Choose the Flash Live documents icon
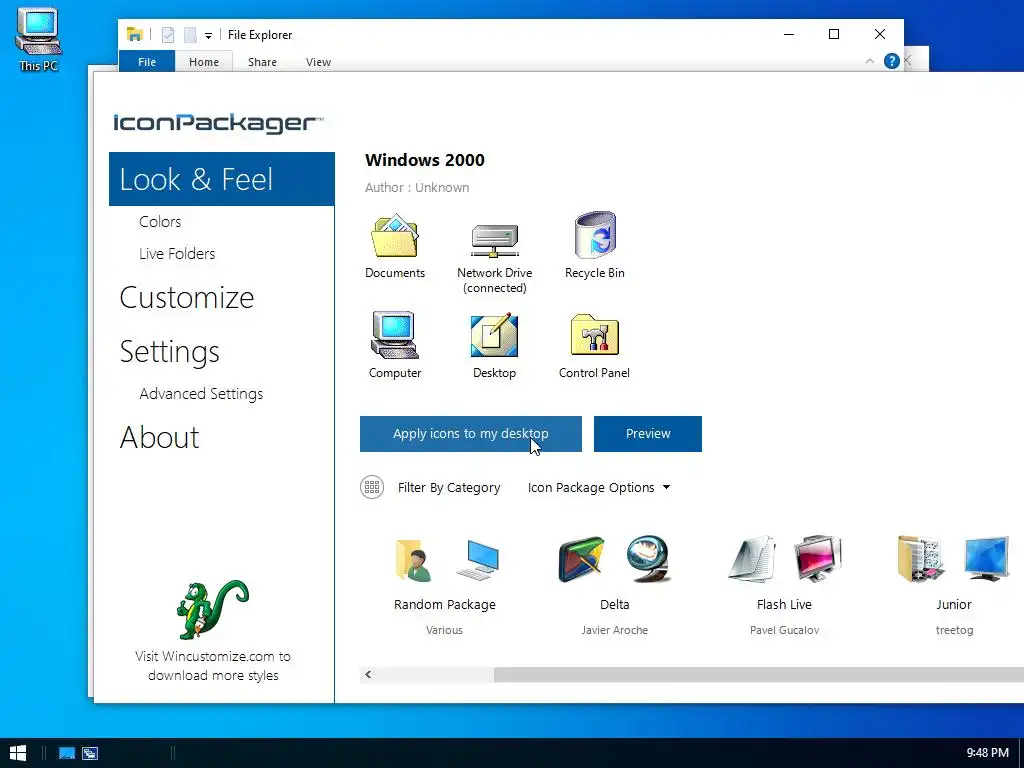Image resolution: width=1024 pixels, height=768 pixels. [752, 559]
